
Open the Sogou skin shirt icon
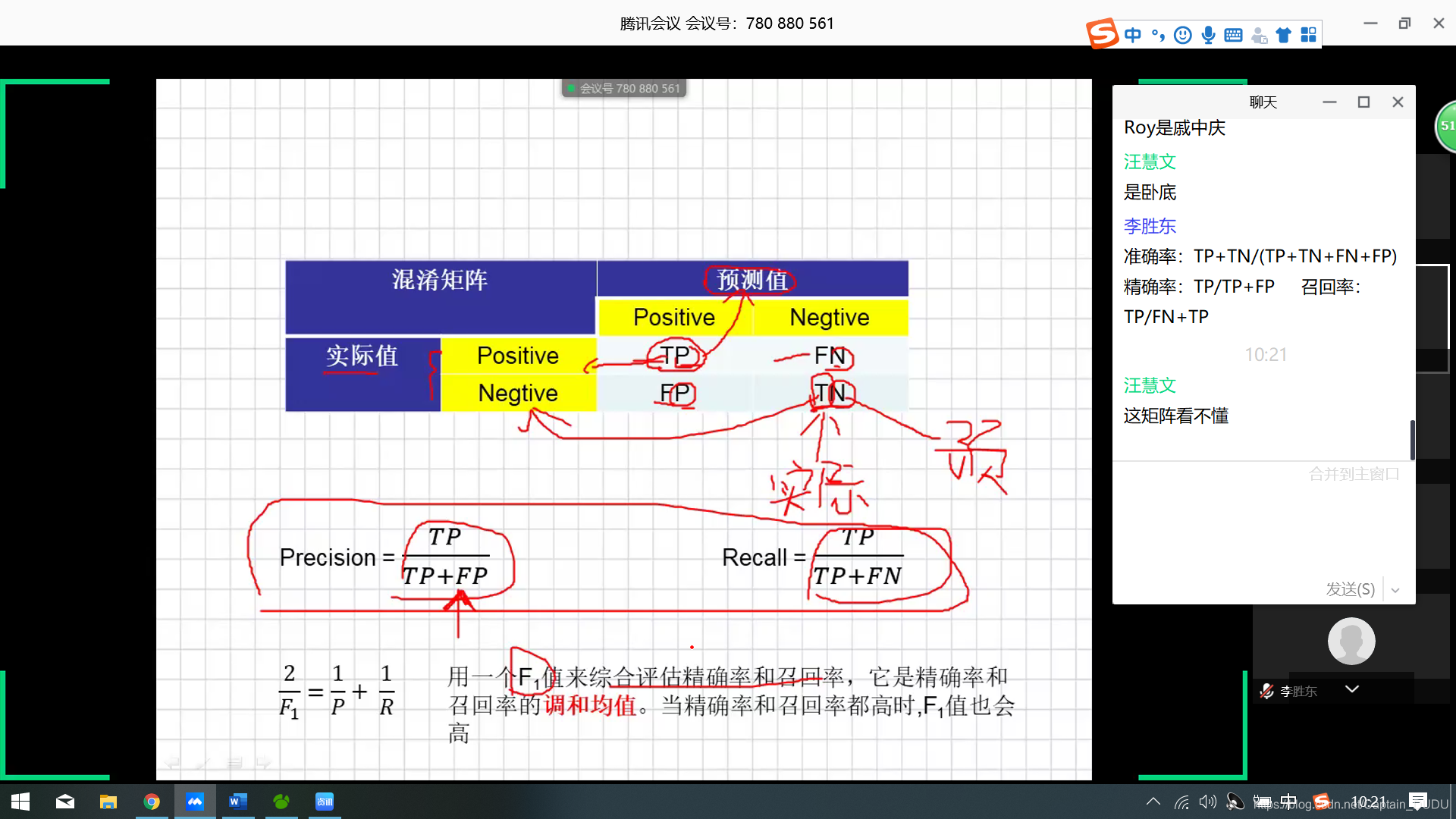1283,35
